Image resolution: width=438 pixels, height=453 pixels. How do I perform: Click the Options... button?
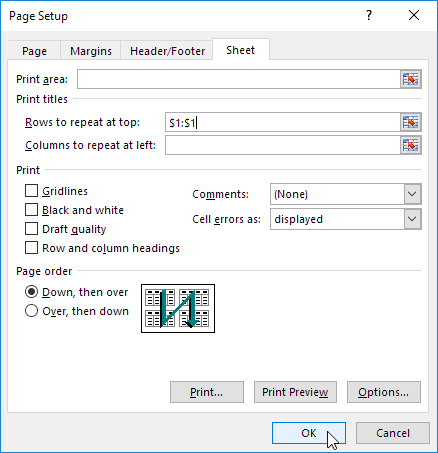[x=384, y=392]
